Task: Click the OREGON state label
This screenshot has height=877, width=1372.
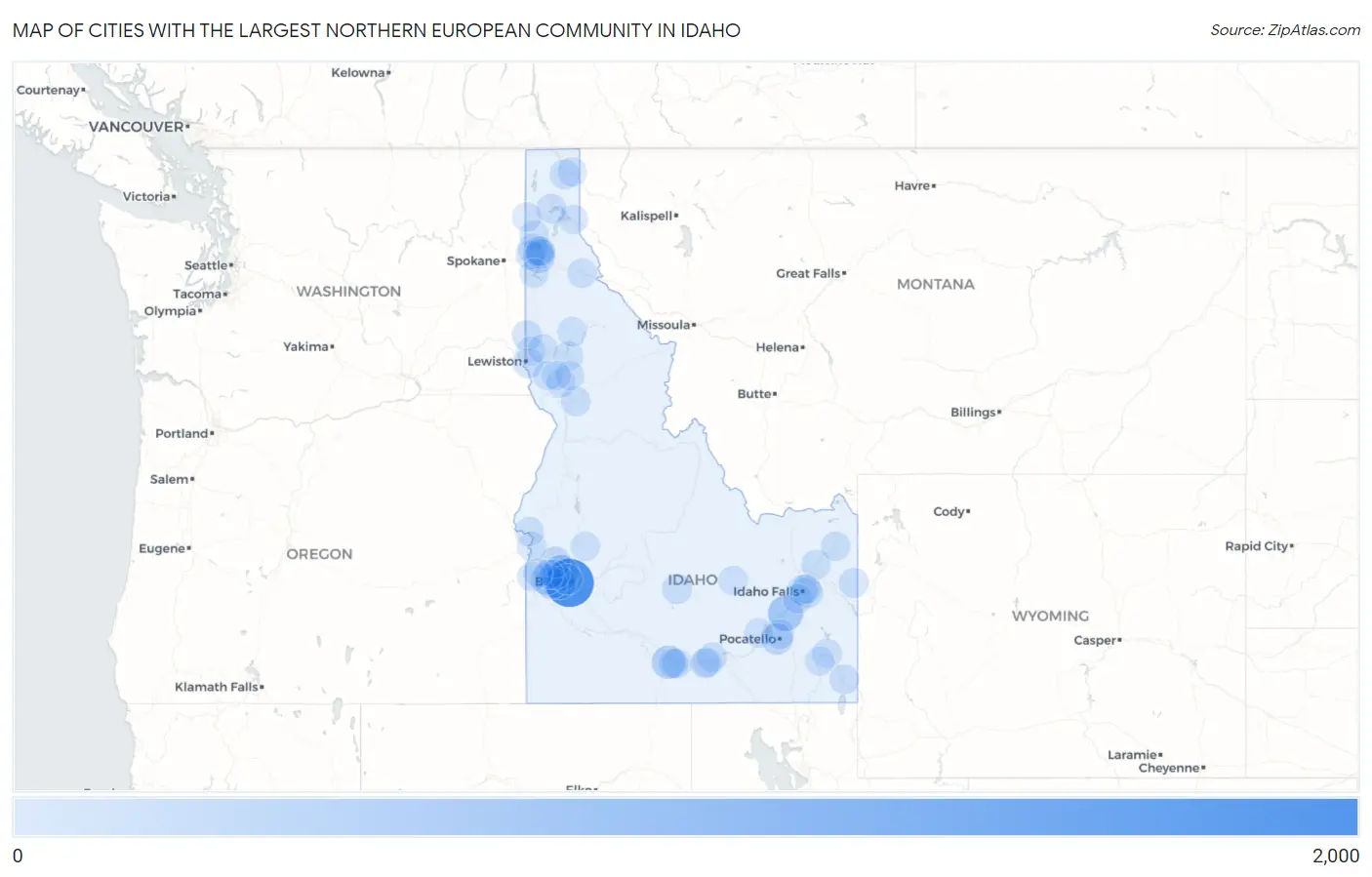Action: [319, 553]
